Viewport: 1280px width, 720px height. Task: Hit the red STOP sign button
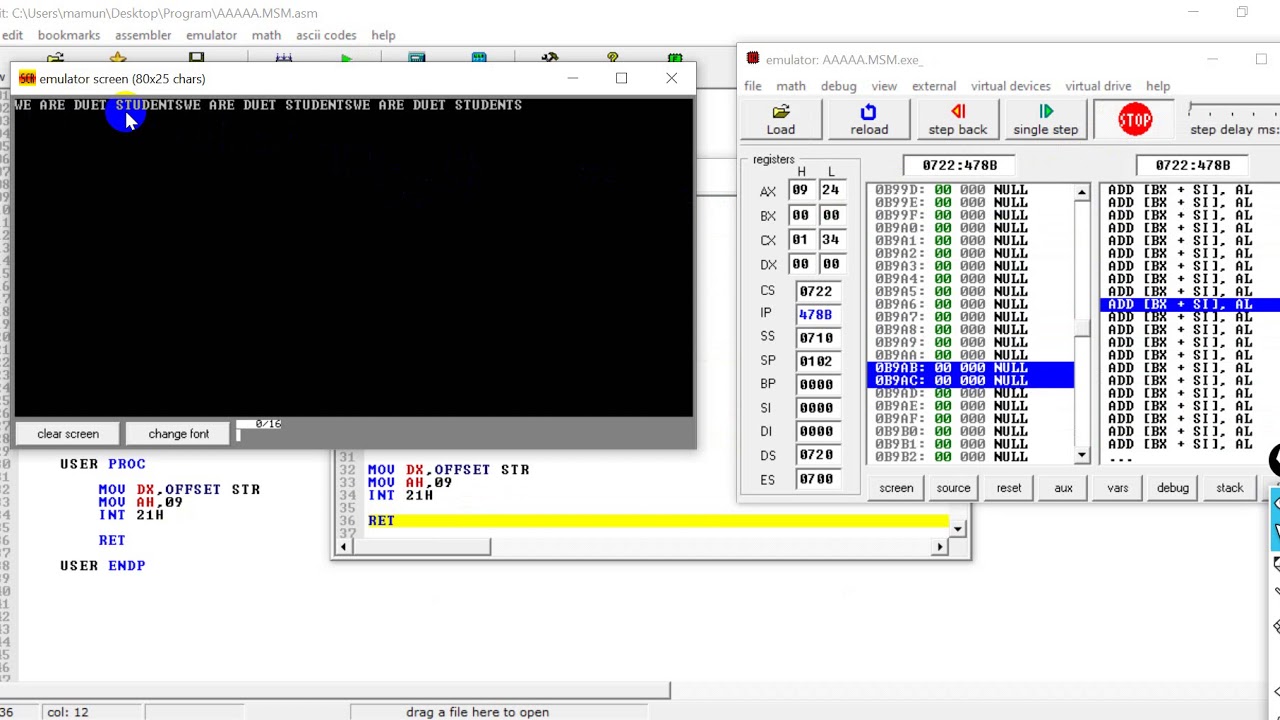pos(1135,120)
